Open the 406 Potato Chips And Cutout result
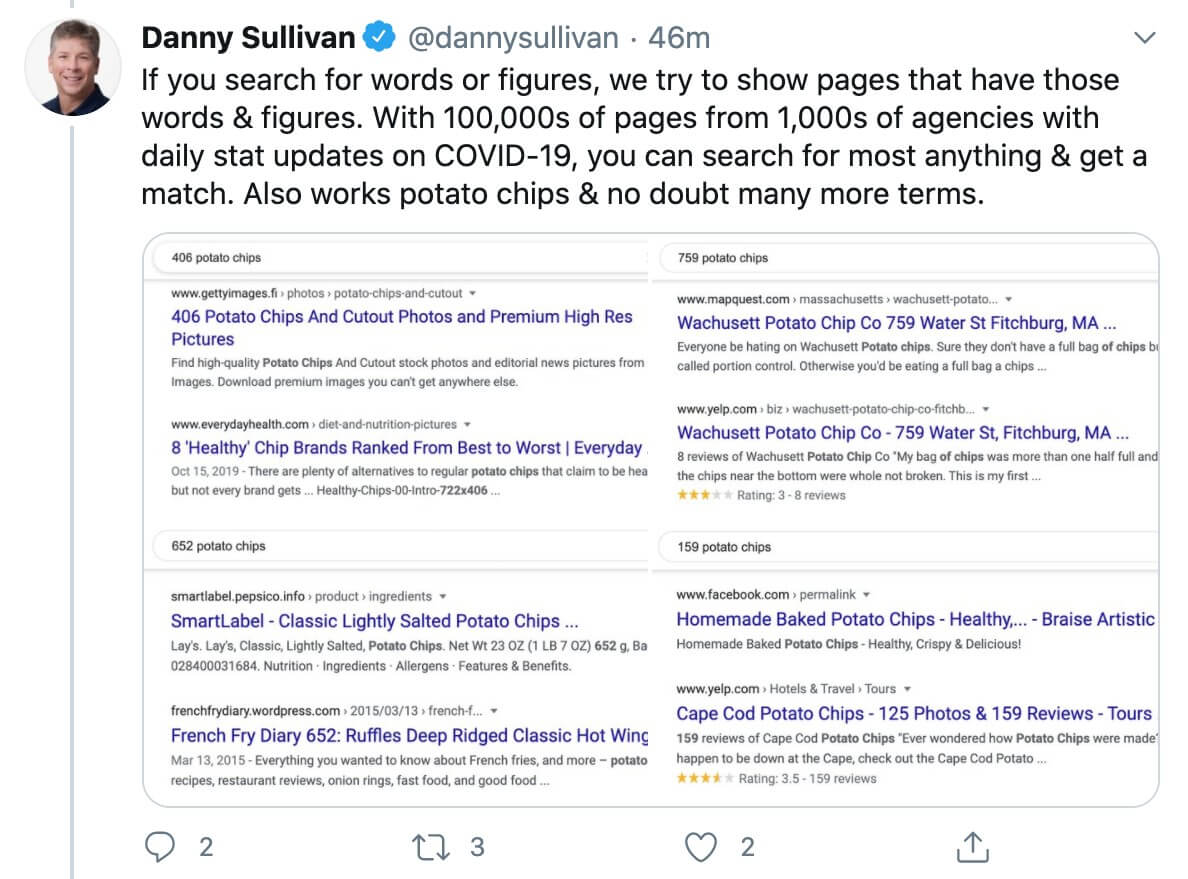 click(402, 327)
